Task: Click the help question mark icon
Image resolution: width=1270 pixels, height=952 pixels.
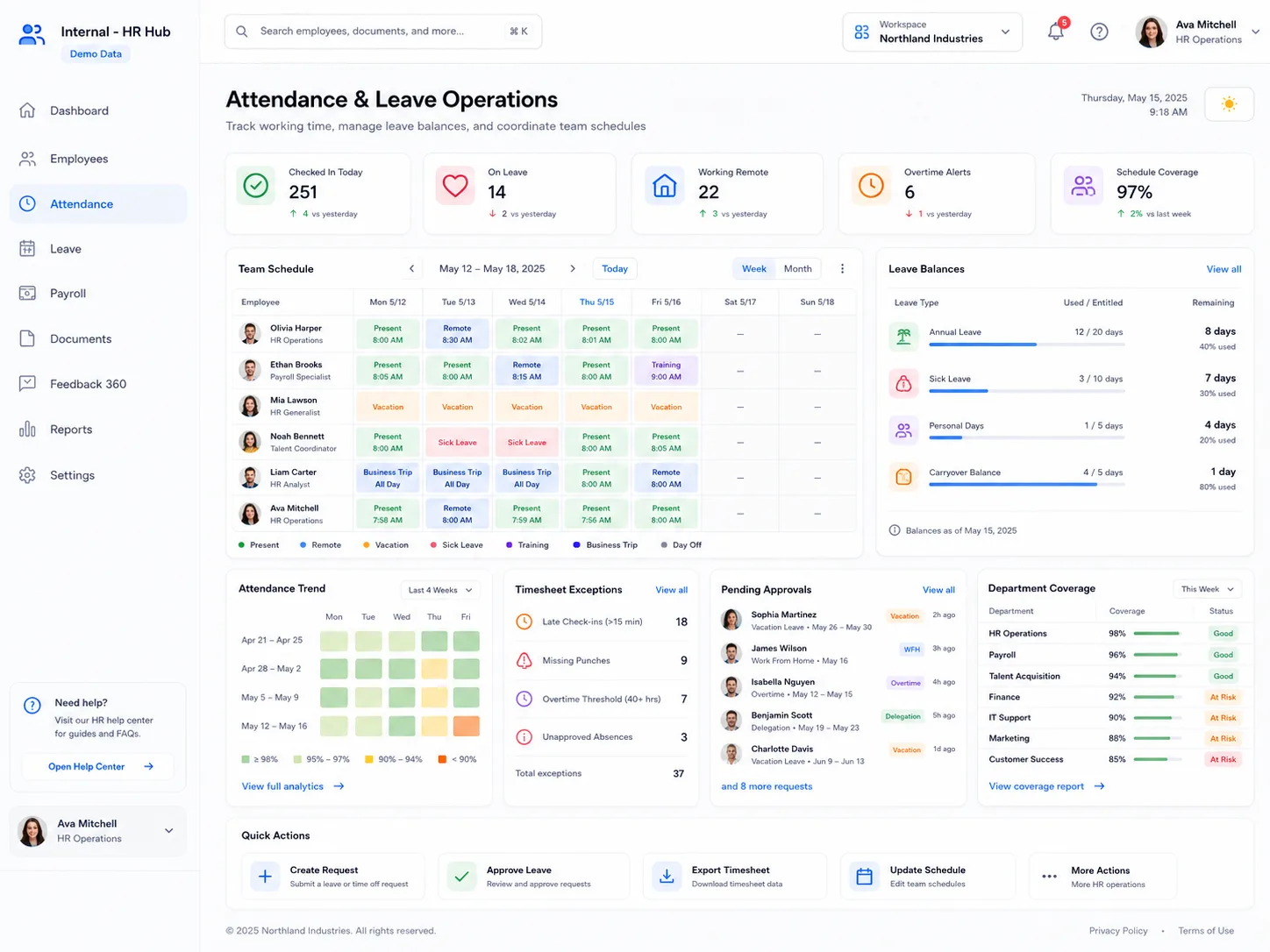Action: [1099, 32]
